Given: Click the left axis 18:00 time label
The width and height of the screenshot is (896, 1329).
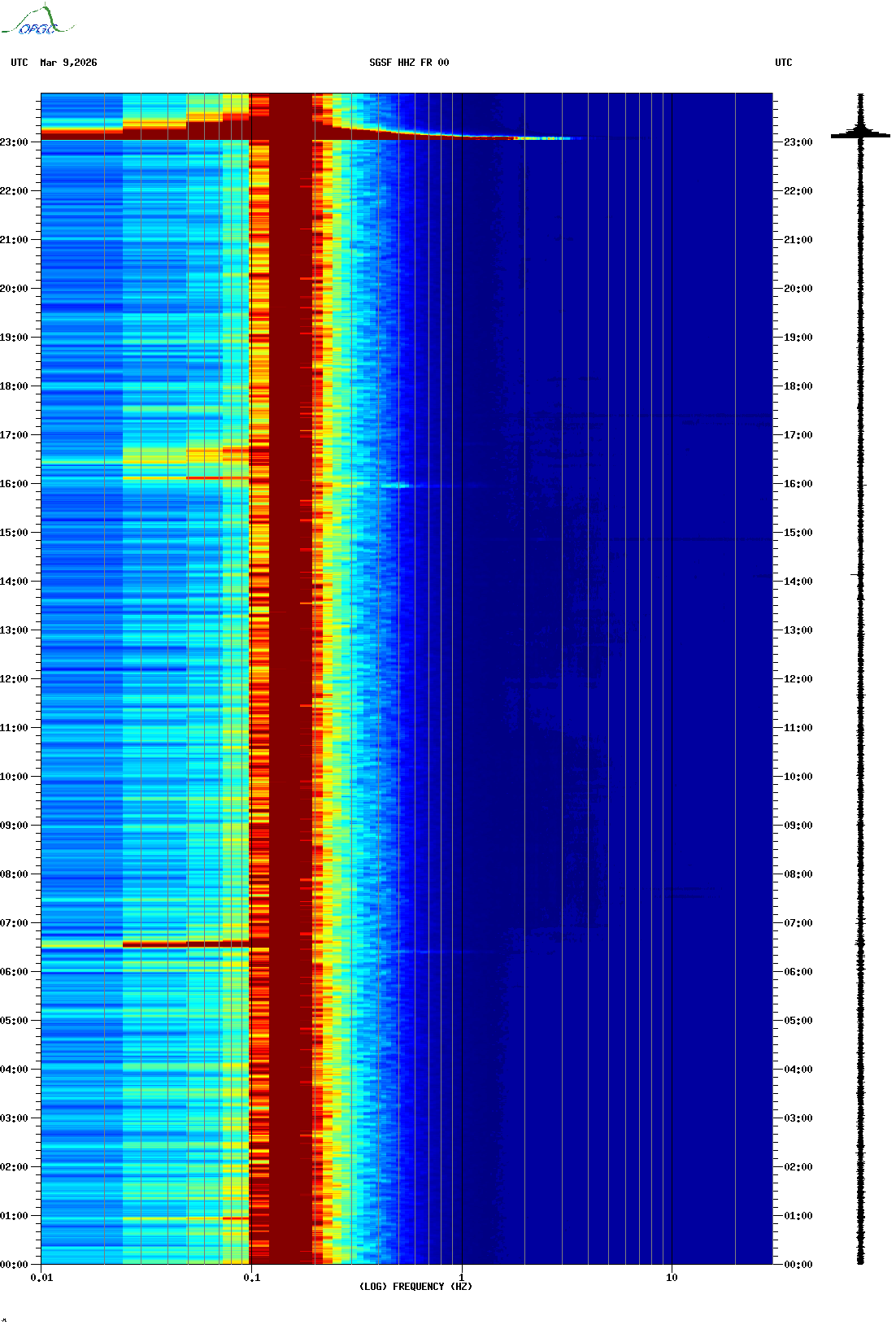Looking at the screenshot, I should pyautogui.click(x=14, y=386).
